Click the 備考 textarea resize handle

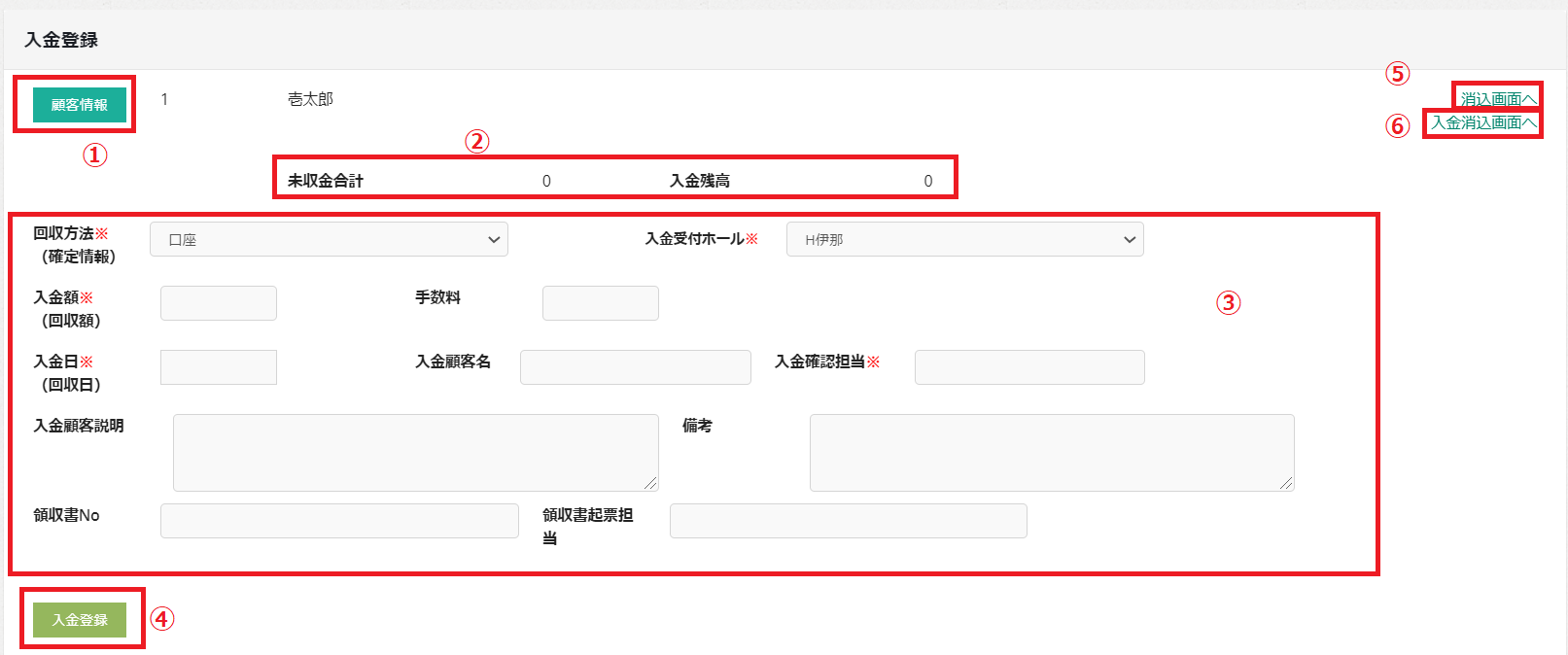click(1286, 483)
